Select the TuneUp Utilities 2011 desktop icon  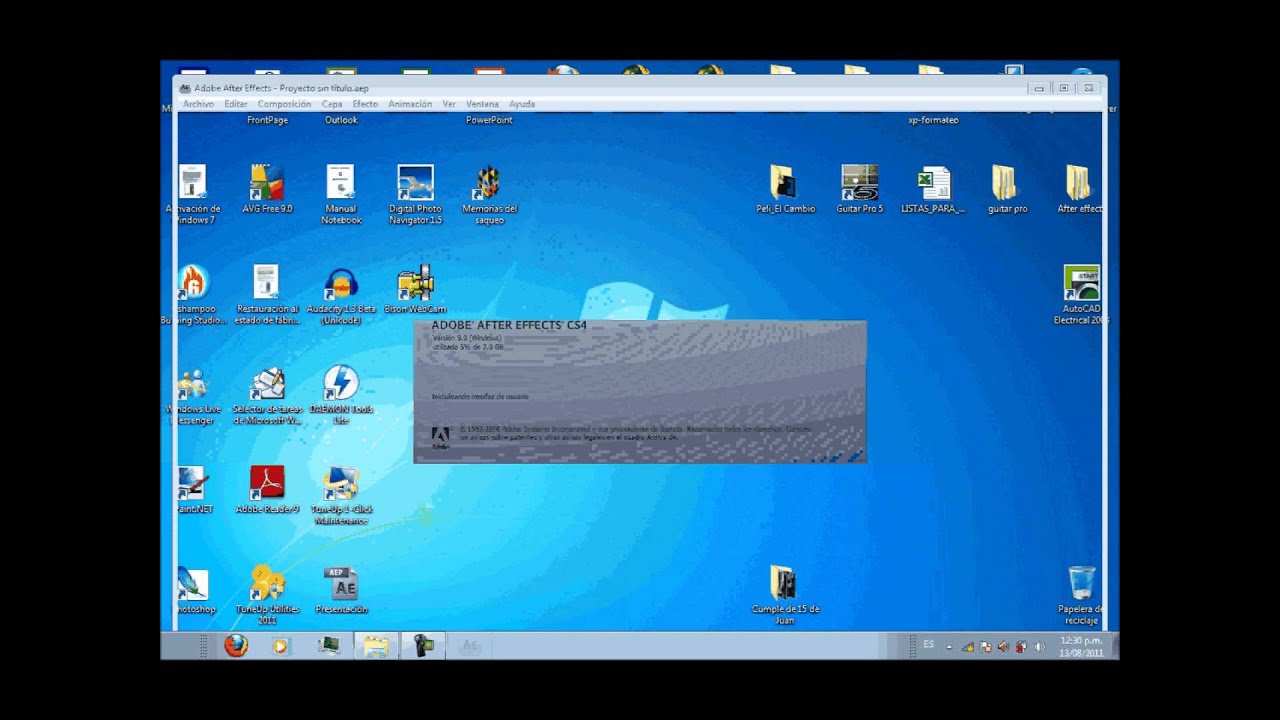pos(267,595)
